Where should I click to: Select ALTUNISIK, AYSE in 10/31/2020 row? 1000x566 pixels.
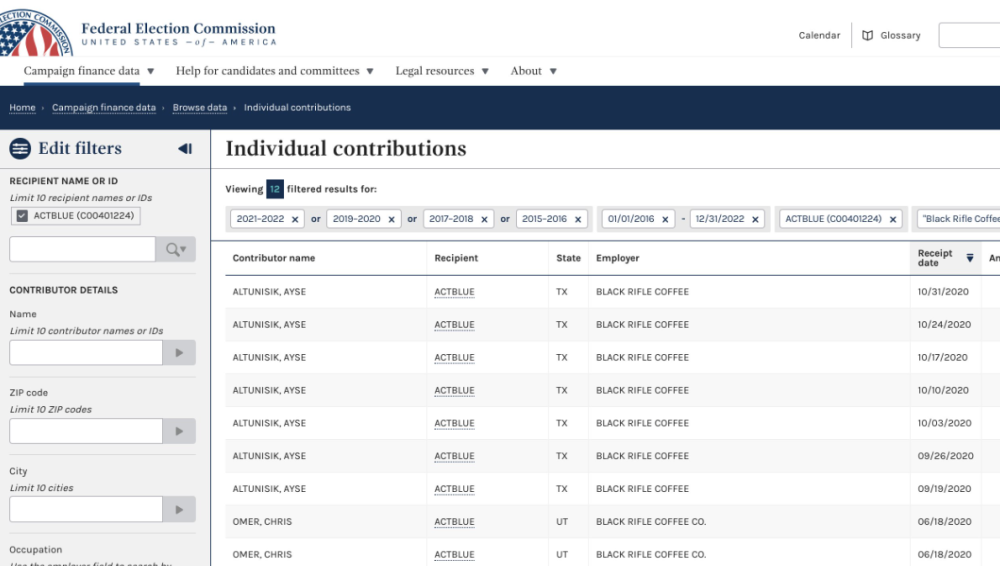(269, 292)
